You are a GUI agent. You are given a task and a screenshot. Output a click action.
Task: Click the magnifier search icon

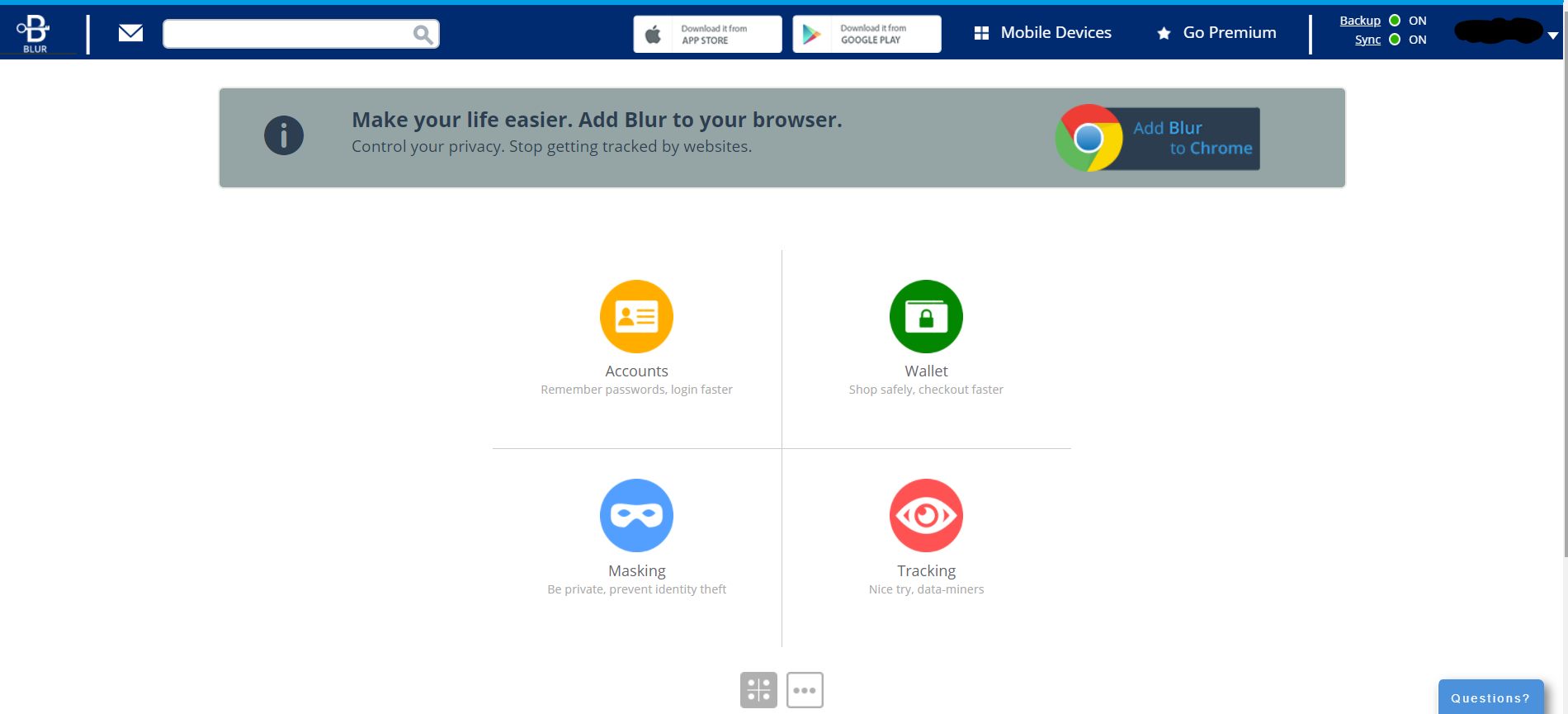pyautogui.click(x=423, y=34)
